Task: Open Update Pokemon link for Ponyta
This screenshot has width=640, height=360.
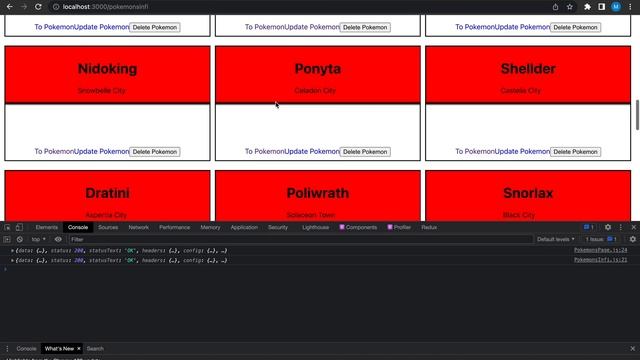Action: tap(312, 151)
